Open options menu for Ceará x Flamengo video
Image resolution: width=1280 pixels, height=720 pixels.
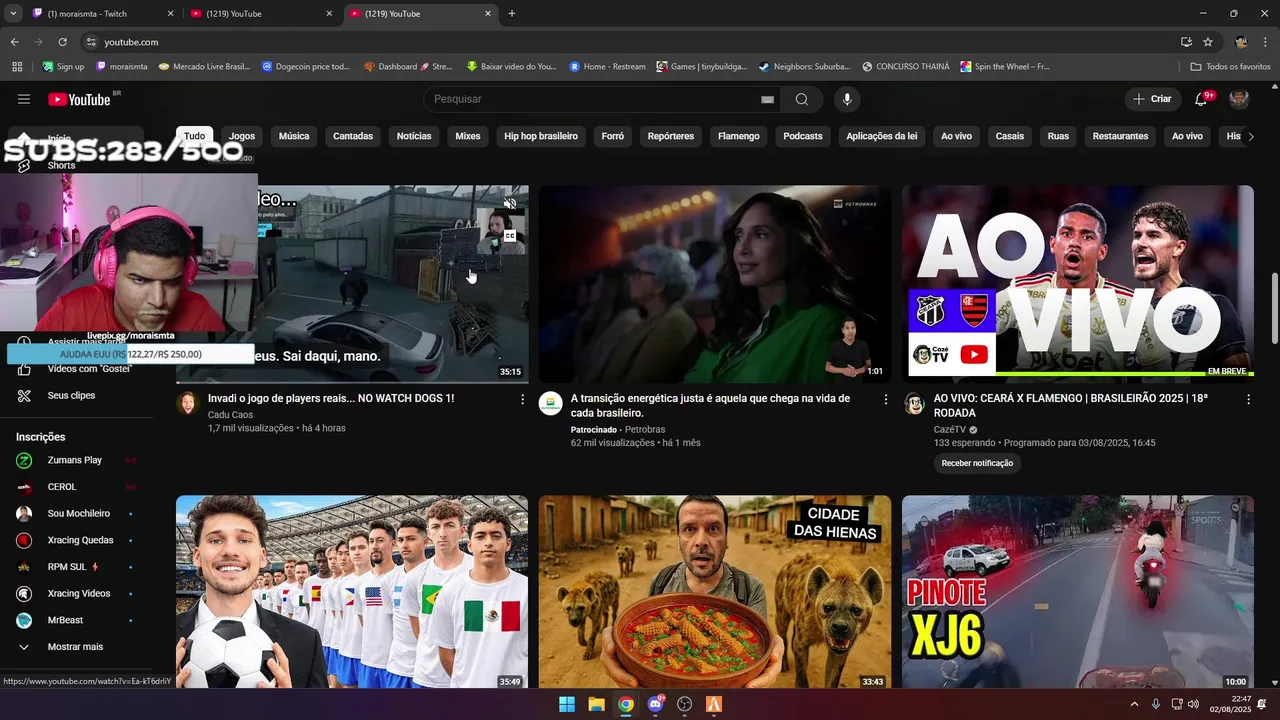pyautogui.click(x=1248, y=399)
